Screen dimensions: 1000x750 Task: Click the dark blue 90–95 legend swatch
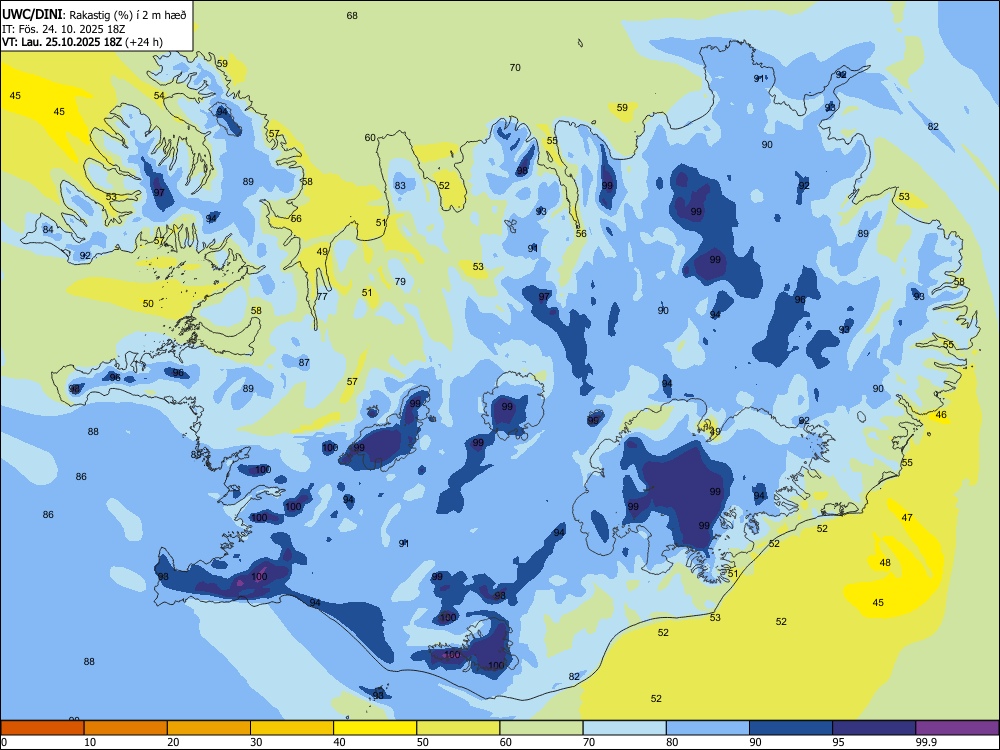click(x=791, y=728)
